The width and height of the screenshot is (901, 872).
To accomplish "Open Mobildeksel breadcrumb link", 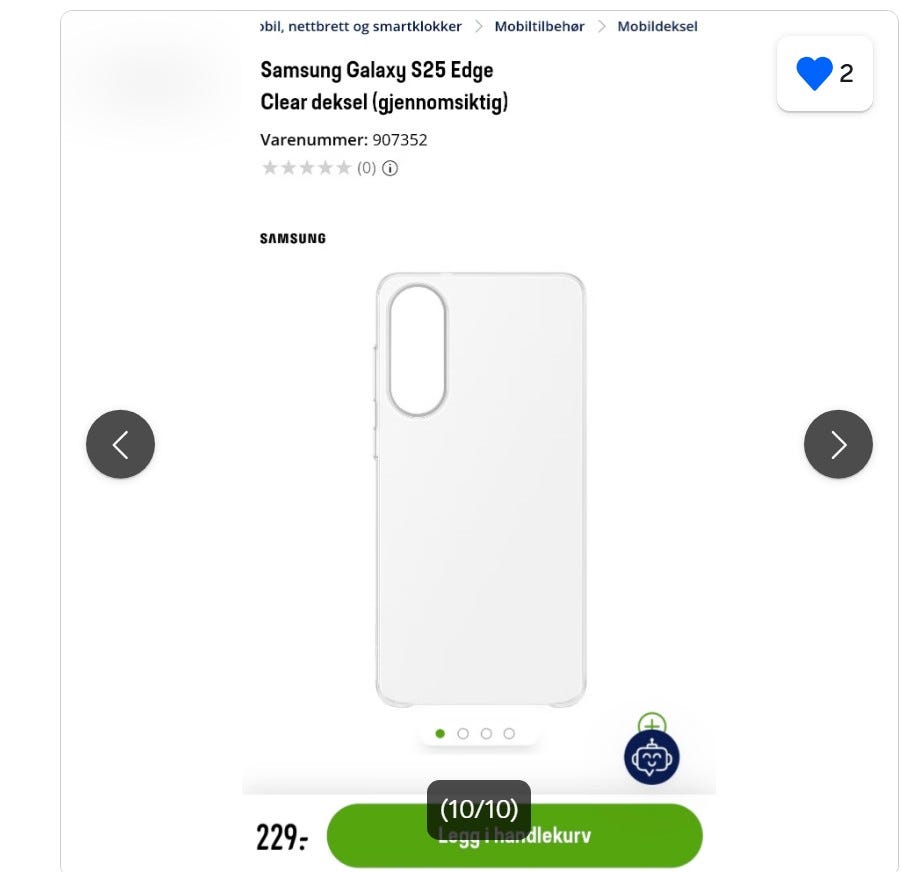I will point(657,26).
